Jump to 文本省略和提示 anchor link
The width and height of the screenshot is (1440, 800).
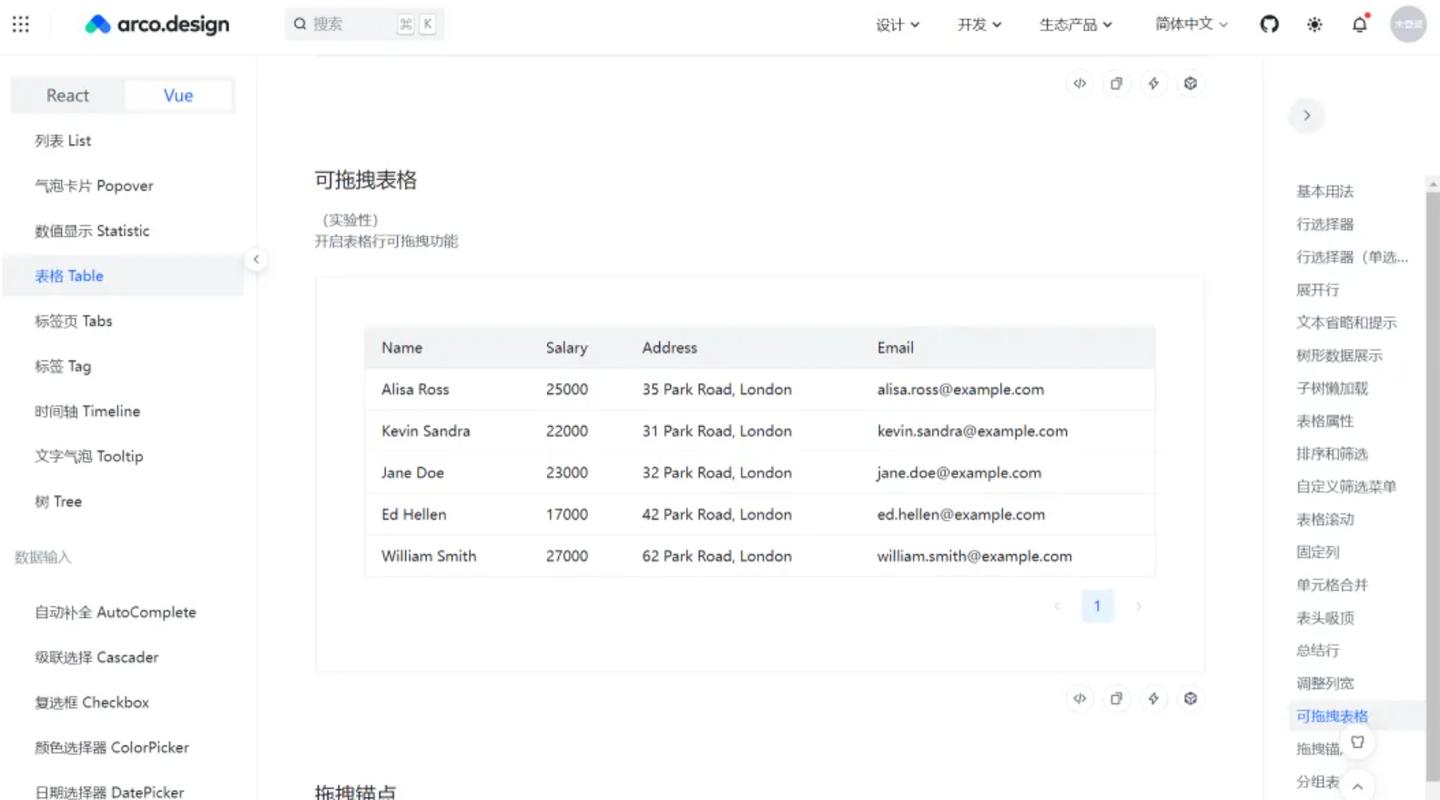pos(1347,323)
